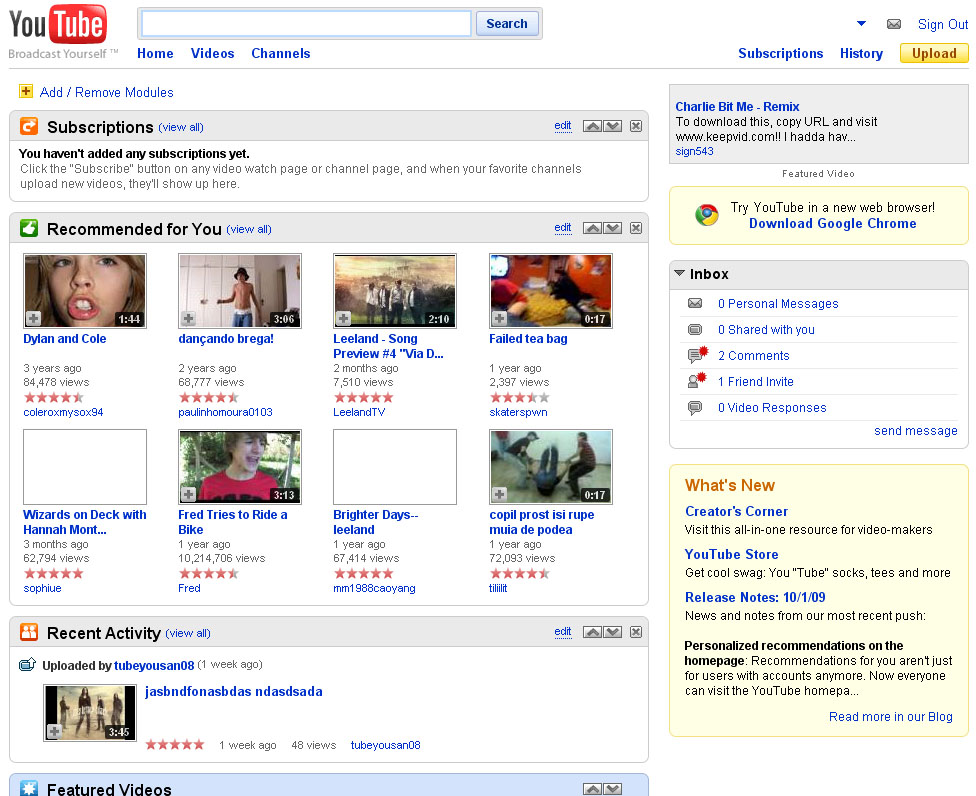976x796 pixels.
Task: Edit the Recommended for You module
Action: coord(563,228)
